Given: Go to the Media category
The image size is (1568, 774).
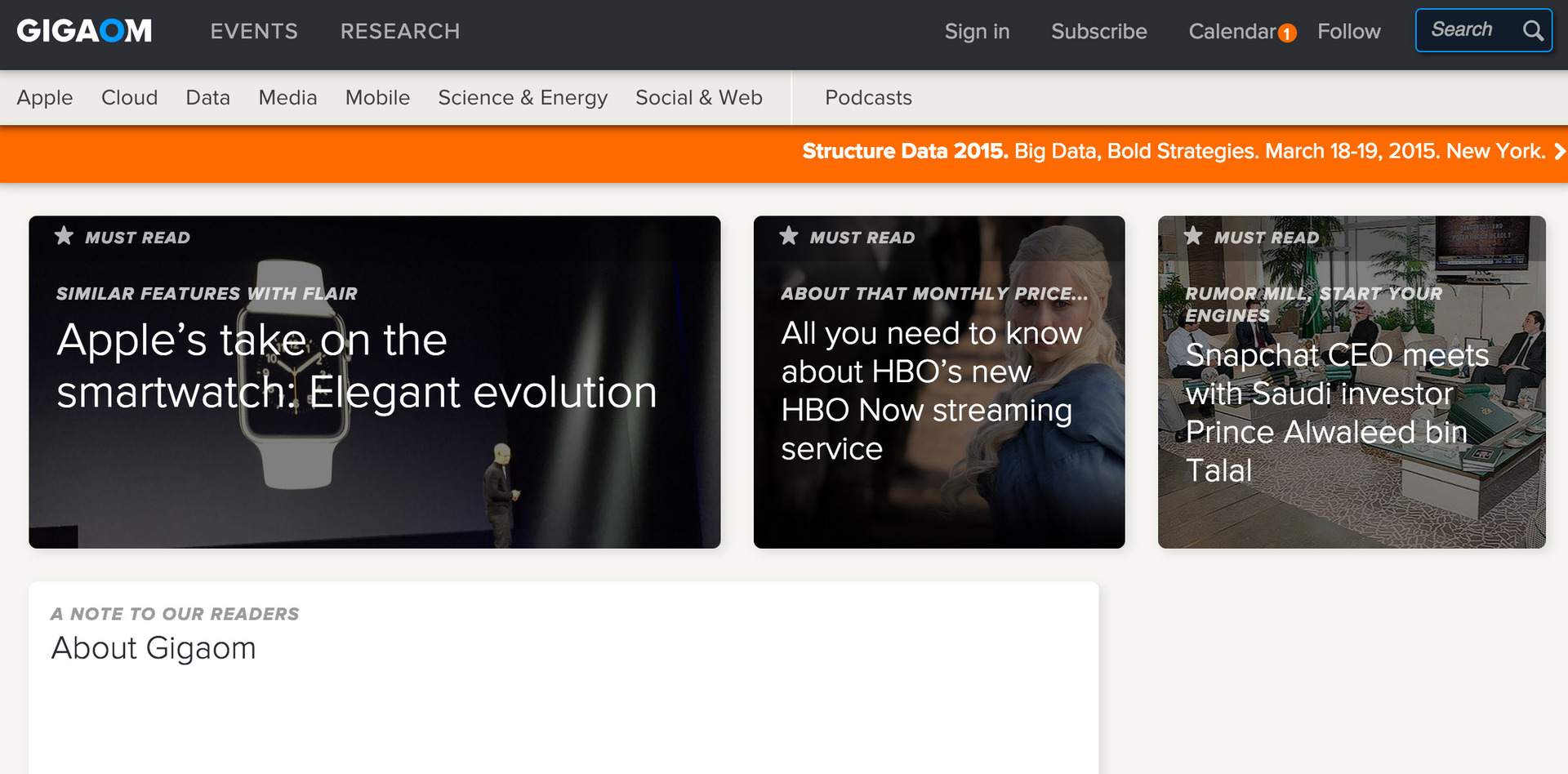Looking at the screenshot, I should 287,98.
